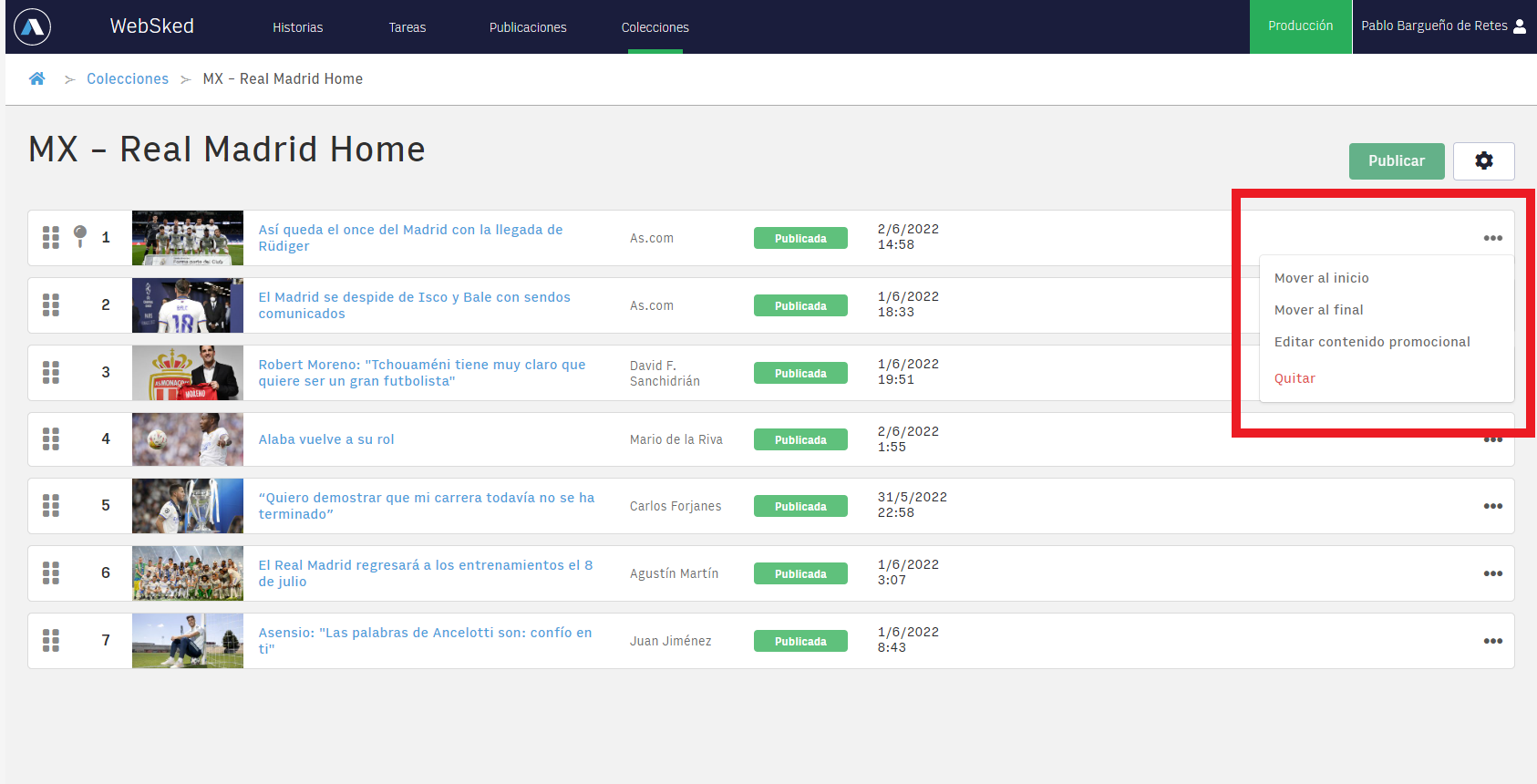Open story on Real Madrid entrenamientos 8 de julio
This screenshot has width=1537, height=784.
425,573
